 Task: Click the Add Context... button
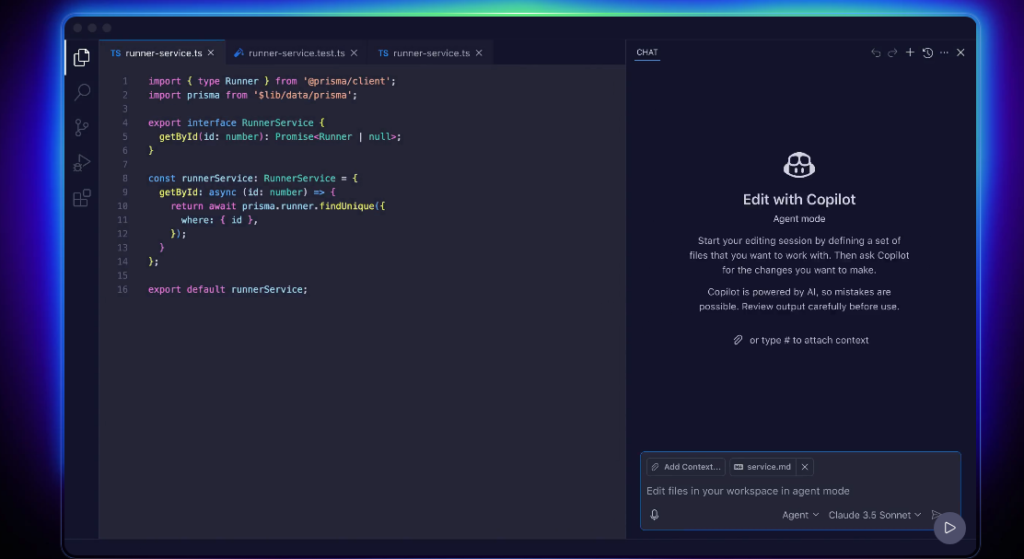[686, 467]
